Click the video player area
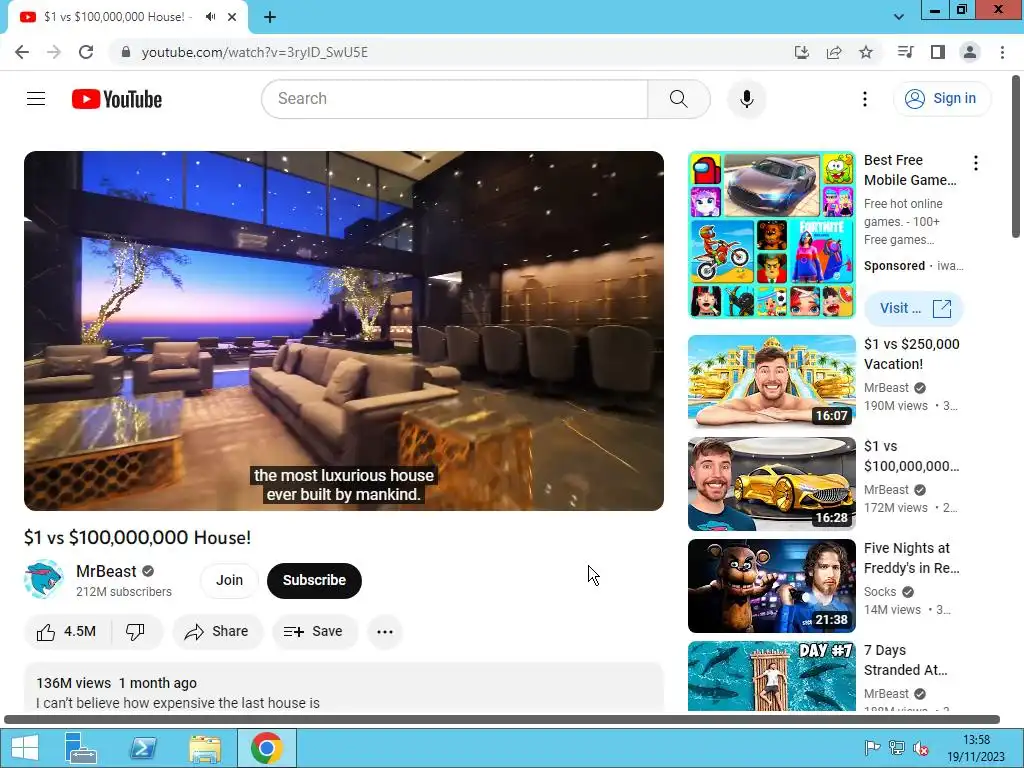 coord(344,330)
